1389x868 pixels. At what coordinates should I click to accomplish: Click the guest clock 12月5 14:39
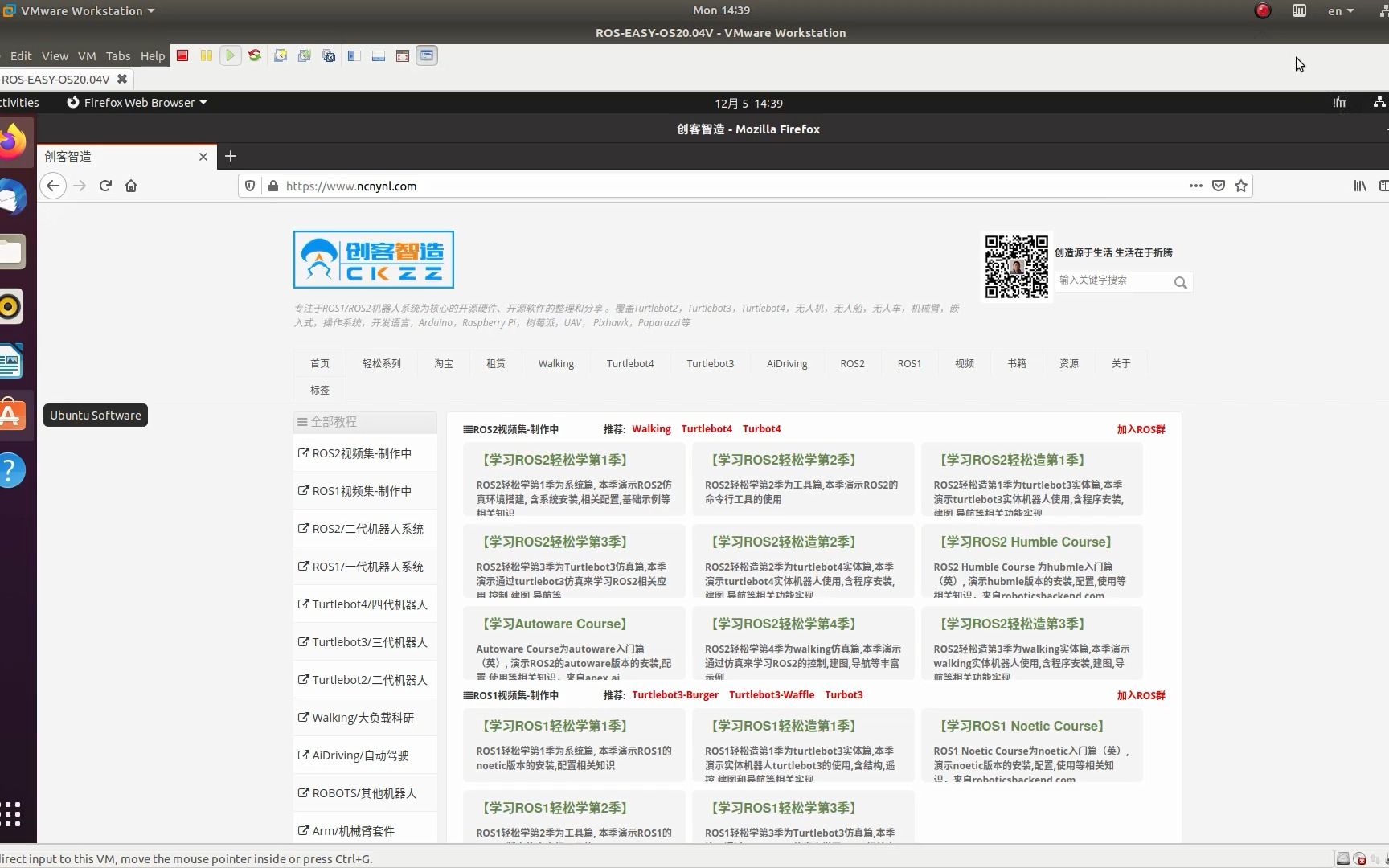[x=748, y=103]
